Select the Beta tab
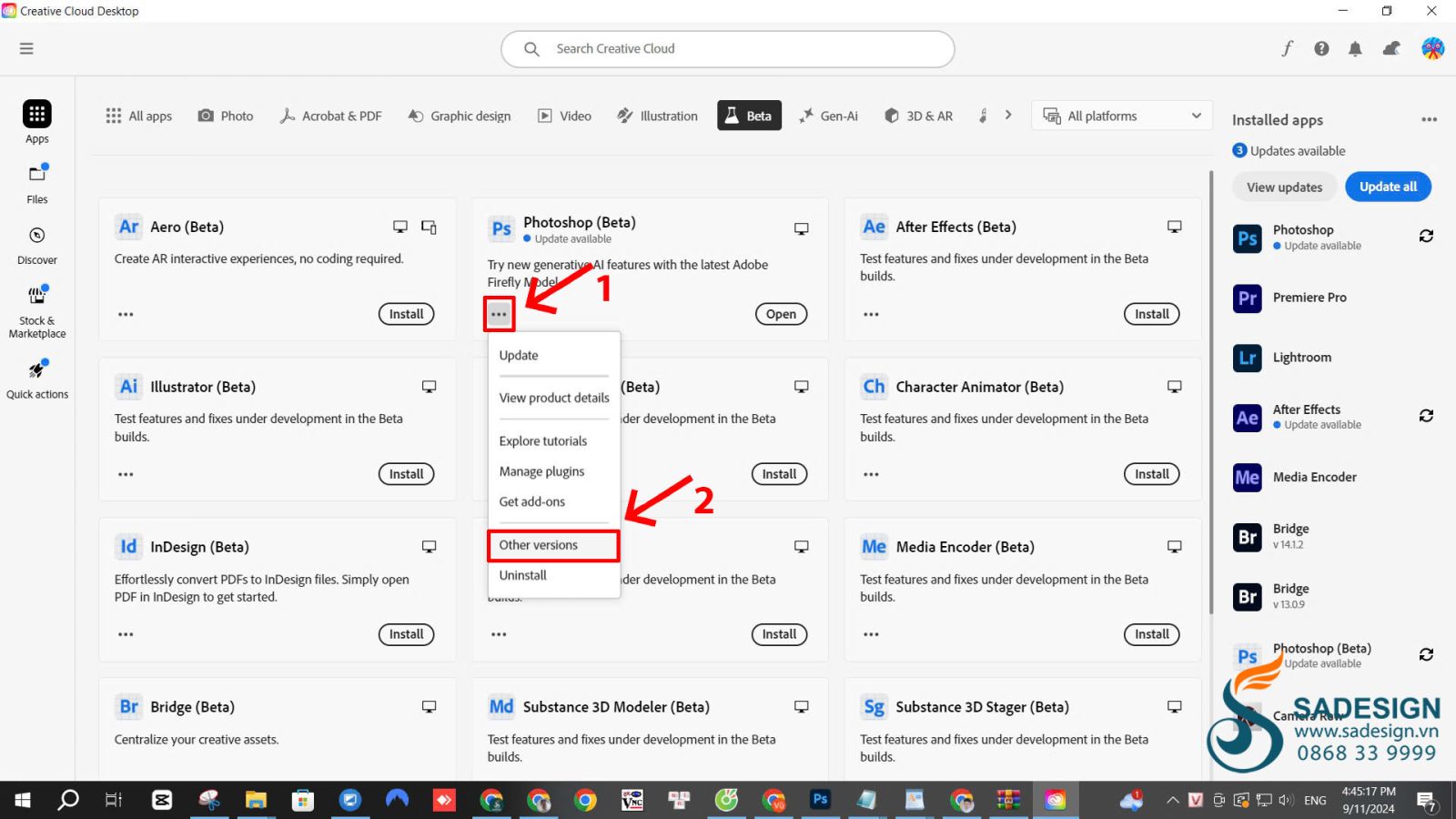The width and height of the screenshot is (1456, 819). pyautogui.click(x=749, y=116)
